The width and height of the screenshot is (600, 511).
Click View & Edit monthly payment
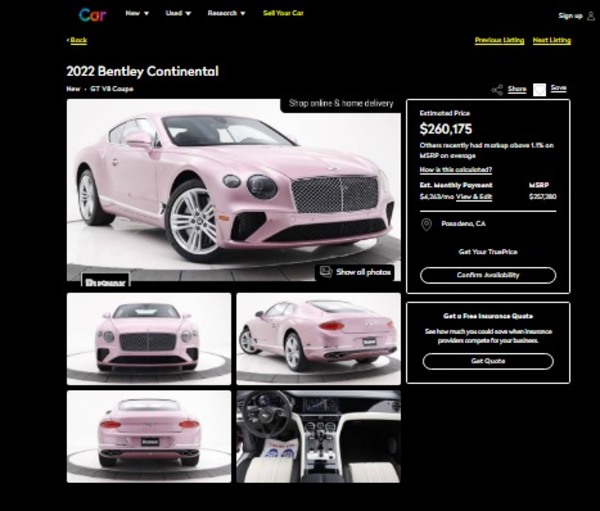coord(474,197)
